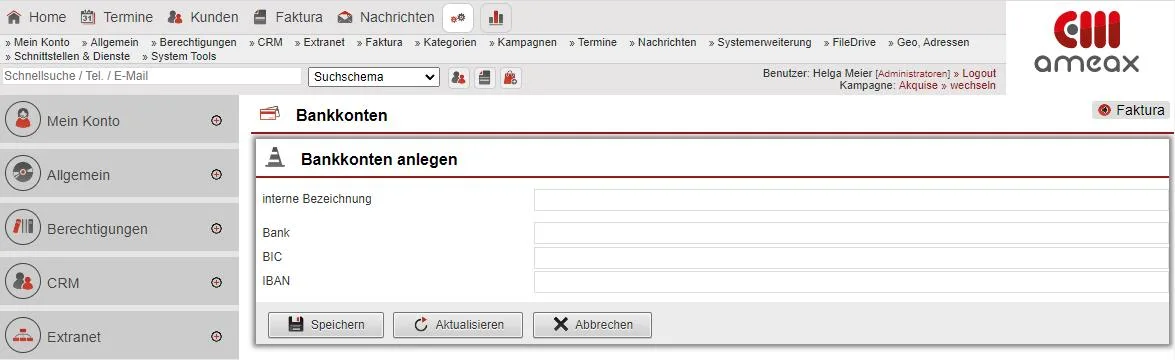Open the Kunden top menu
The width and height of the screenshot is (1175, 360).
tap(203, 16)
